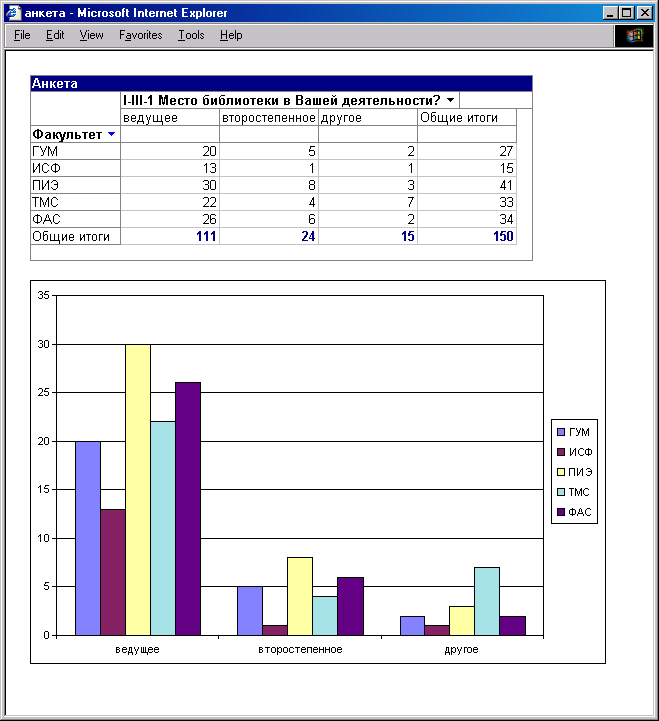This screenshot has height=721, width=659.
Task: Click the Internet Explorer page icon in title bar
Action: pos(13,12)
